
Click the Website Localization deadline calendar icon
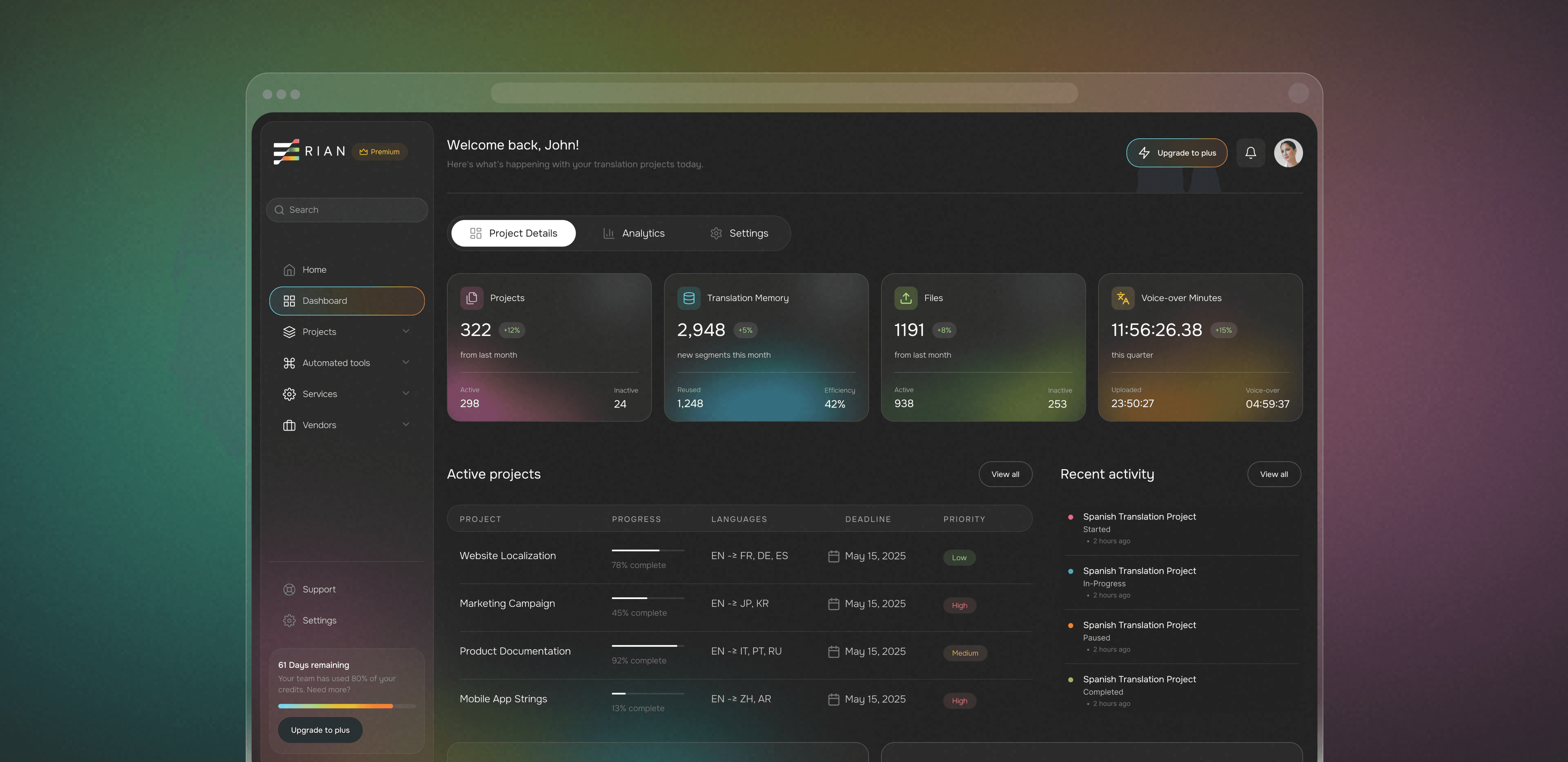coord(833,556)
